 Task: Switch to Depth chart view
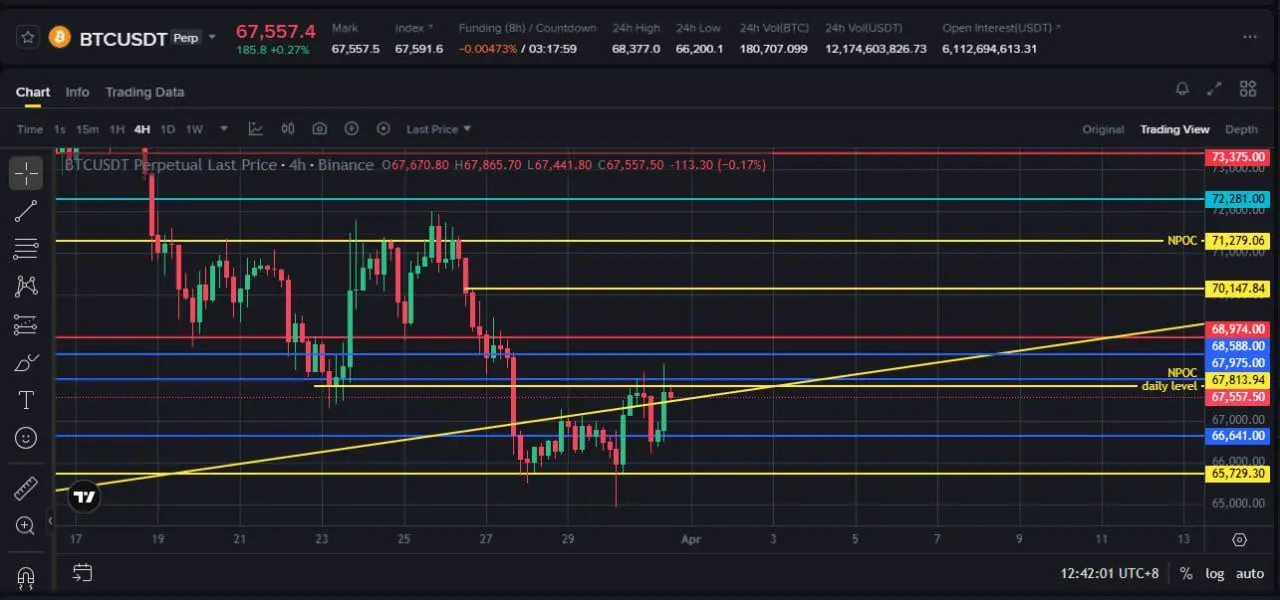1241,129
